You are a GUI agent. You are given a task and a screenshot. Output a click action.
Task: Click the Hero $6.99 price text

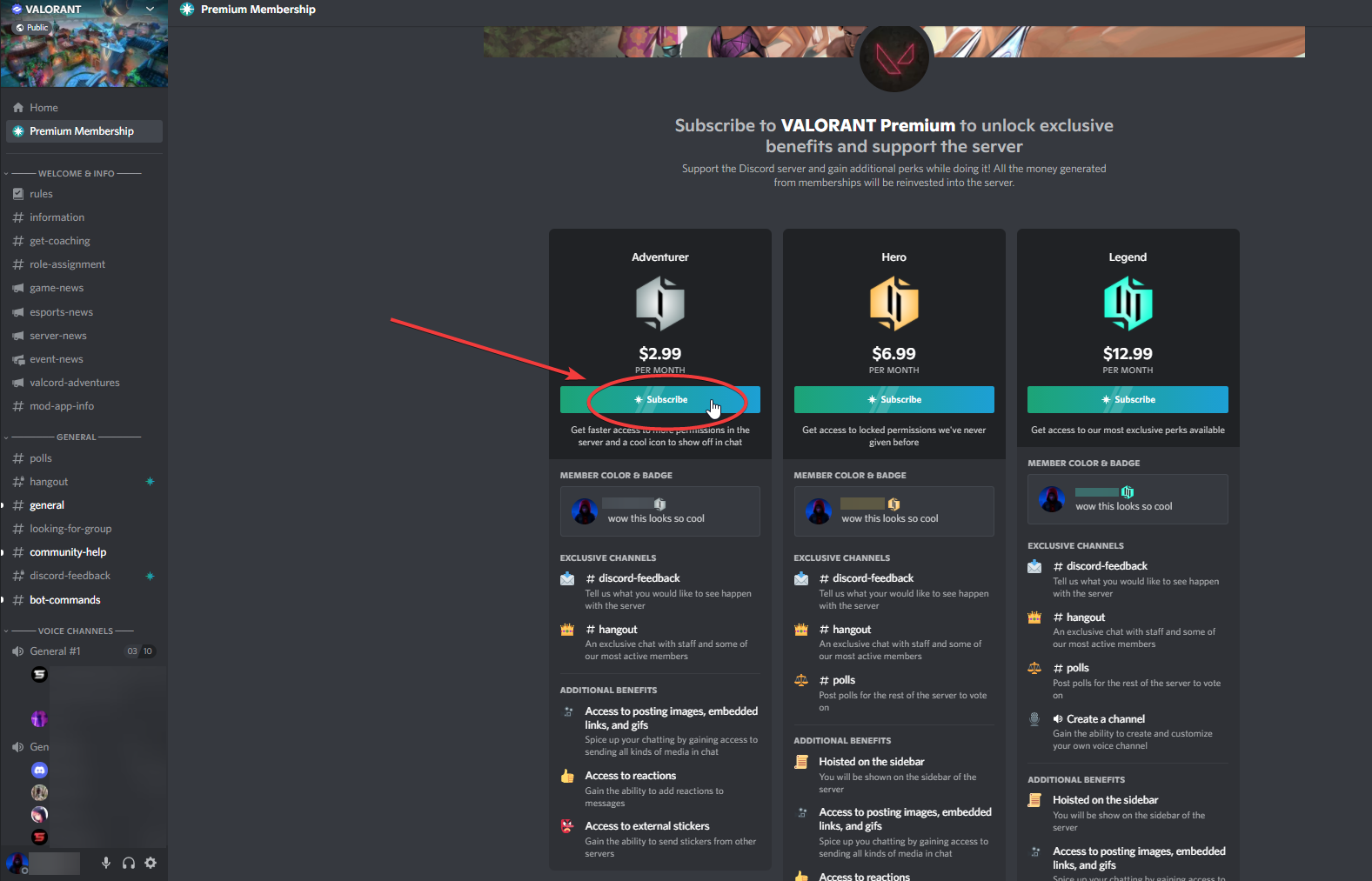(x=894, y=354)
